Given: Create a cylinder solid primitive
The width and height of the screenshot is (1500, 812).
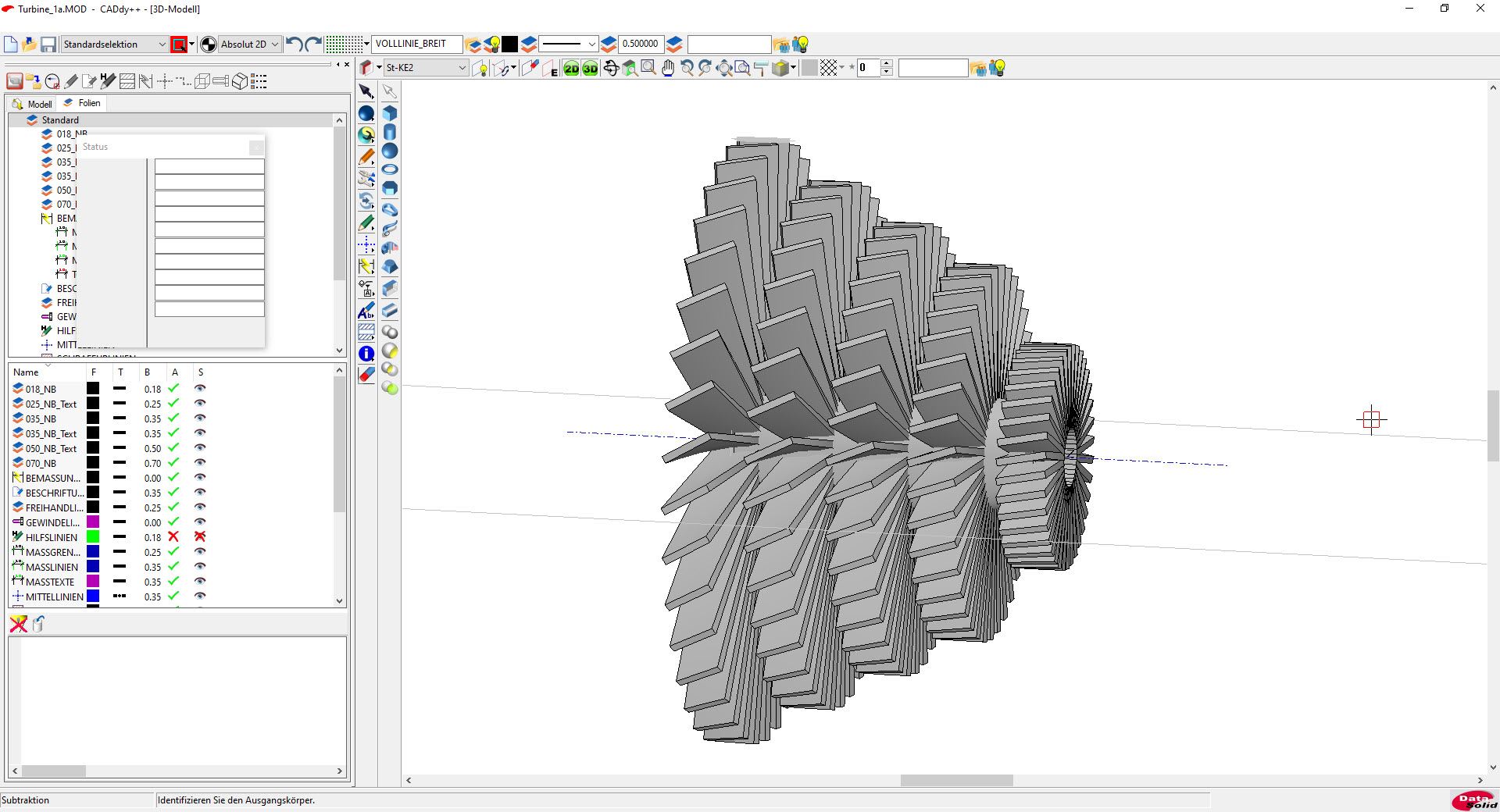Looking at the screenshot, I should click(390, 132).
